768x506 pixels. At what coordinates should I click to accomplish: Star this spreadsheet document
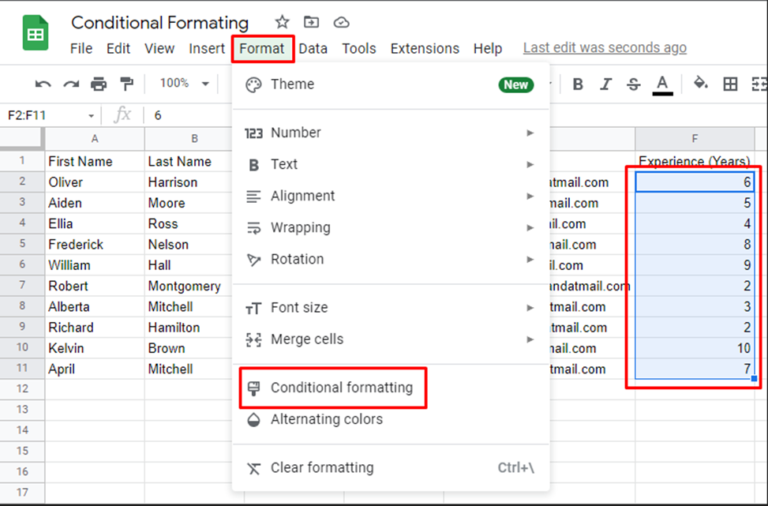click(282, 22)
